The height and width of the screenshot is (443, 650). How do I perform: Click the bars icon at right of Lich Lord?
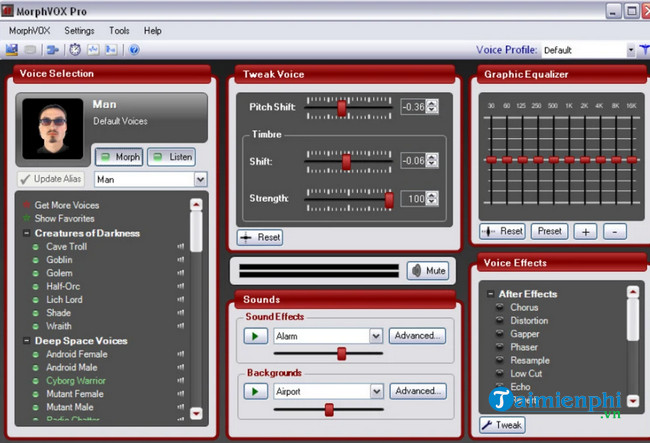pos(181,300)
